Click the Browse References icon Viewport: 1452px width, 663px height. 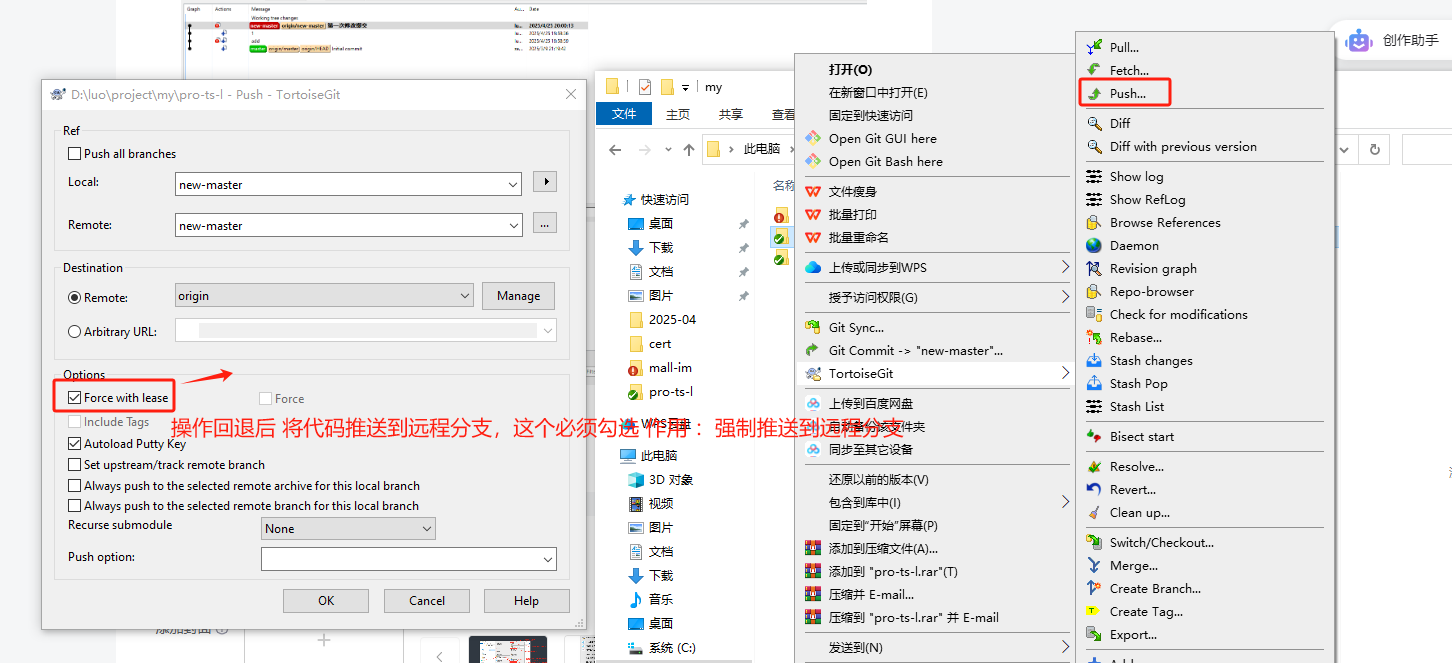coord(1094,222)
